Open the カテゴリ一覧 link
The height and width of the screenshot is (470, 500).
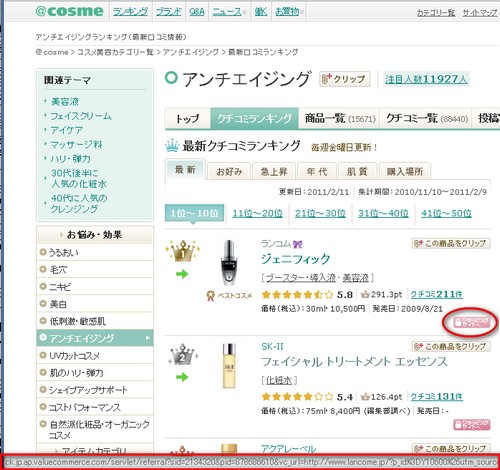coord(436,13)
